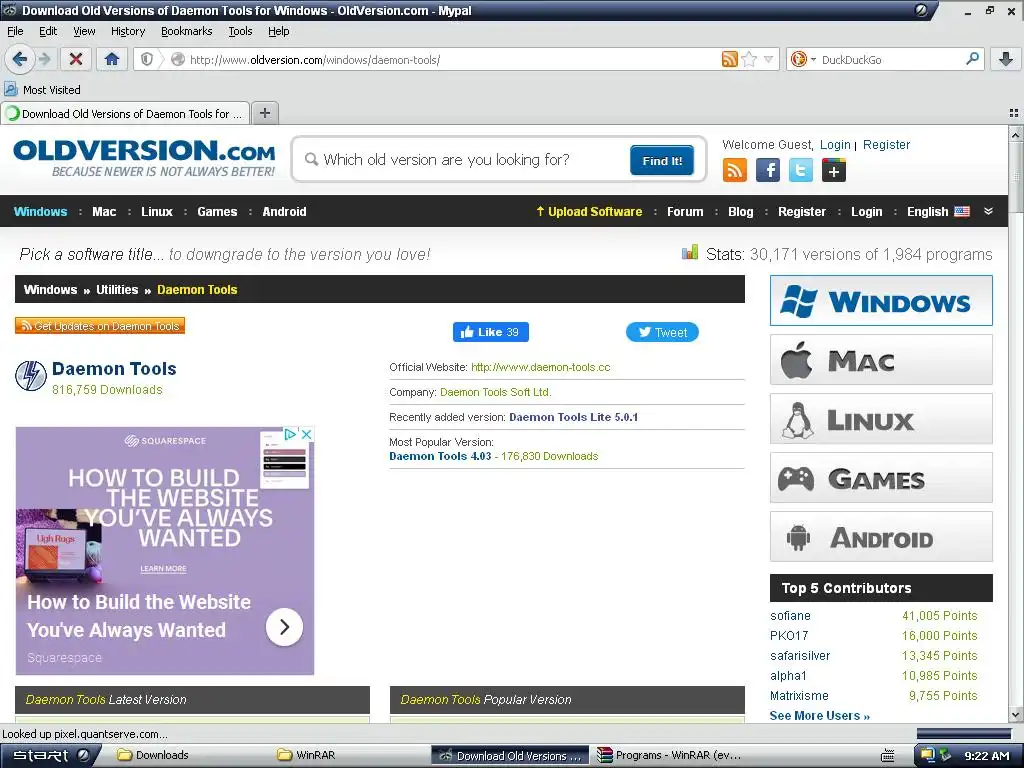Image resolution: width=1024 pixels, height=768 pixels.
Task: List all tabs button
Action: click(x=1014, y=113)
